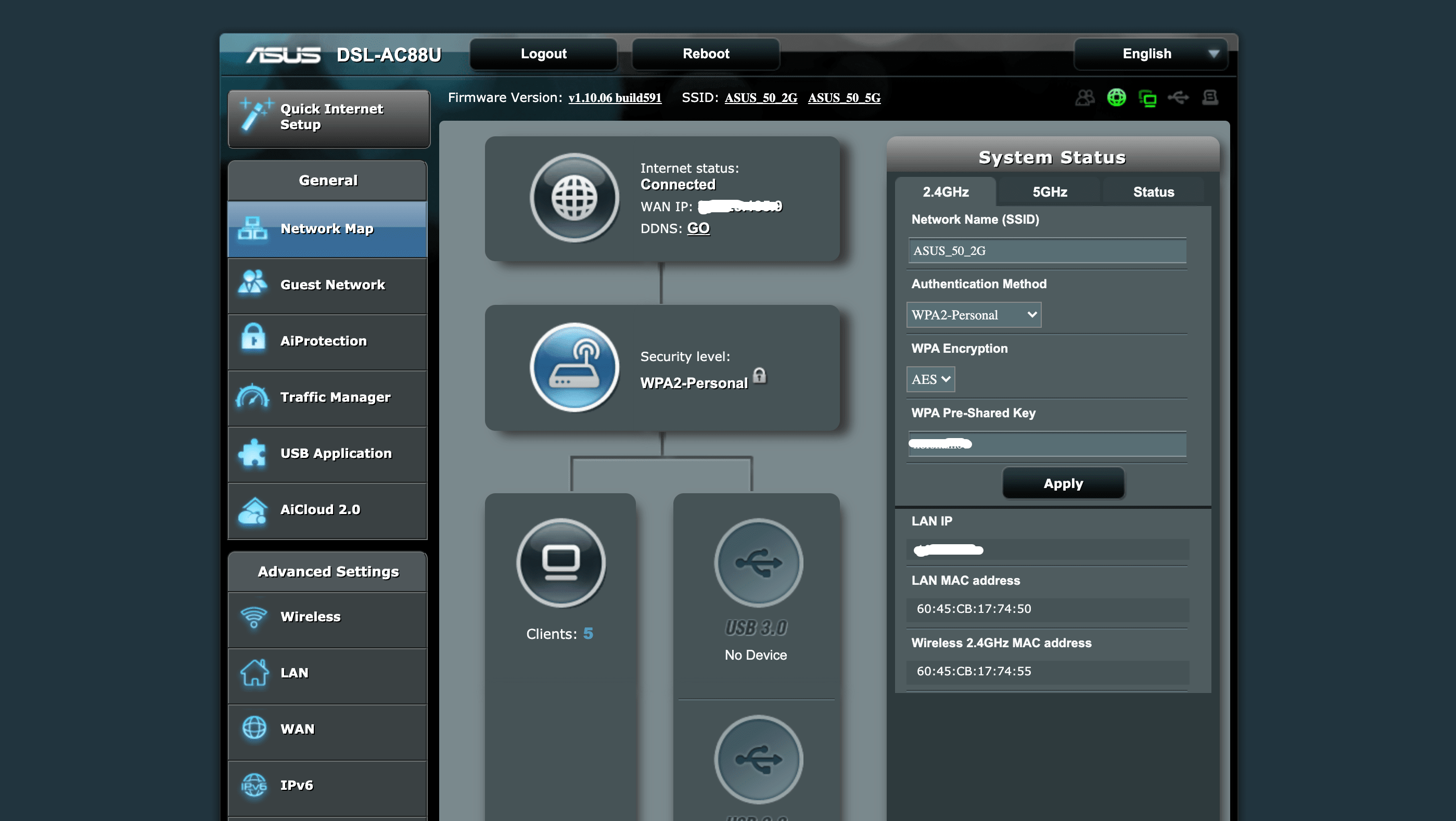Click the USB status icon in header

pos(1179,98)
